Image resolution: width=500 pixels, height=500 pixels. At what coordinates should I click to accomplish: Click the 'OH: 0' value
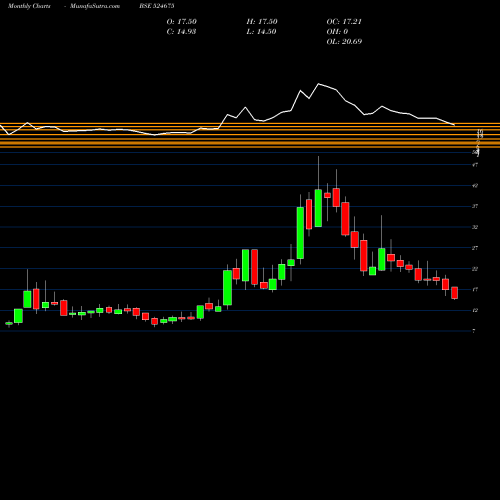[x=337, y=32]
